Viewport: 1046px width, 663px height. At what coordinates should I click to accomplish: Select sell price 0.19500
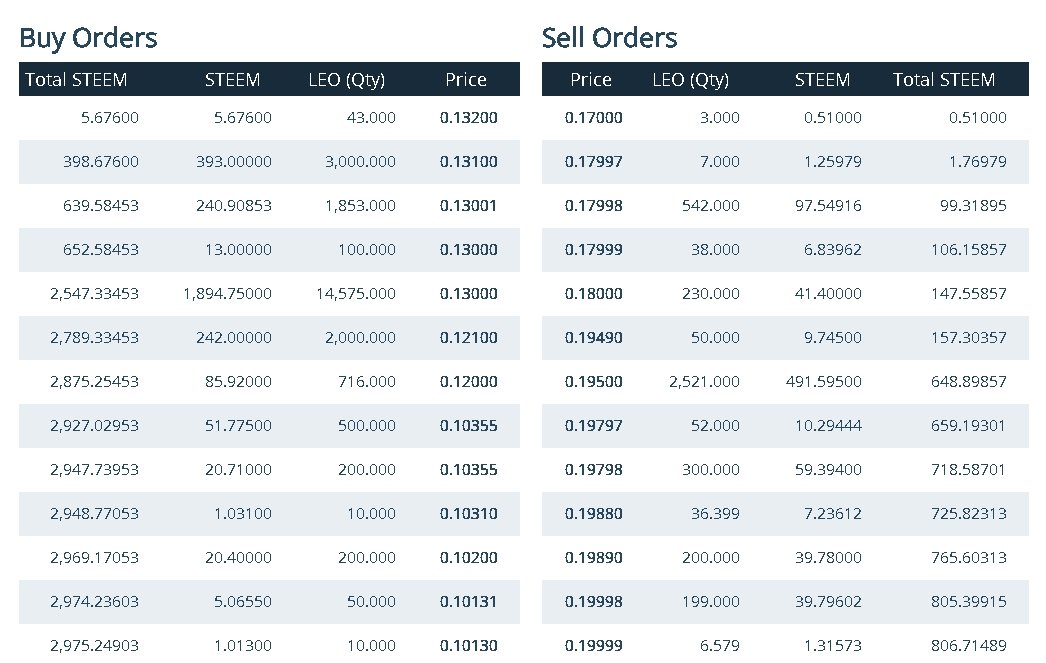click(594, 382)
